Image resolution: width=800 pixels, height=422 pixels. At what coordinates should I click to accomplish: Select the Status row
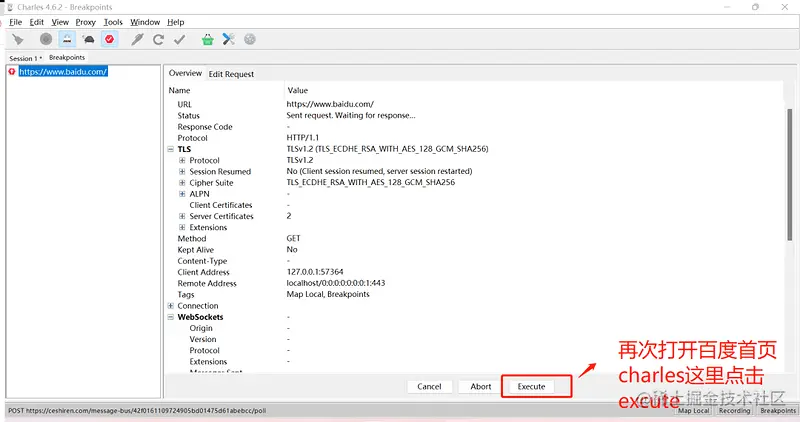tap(475, 116)
